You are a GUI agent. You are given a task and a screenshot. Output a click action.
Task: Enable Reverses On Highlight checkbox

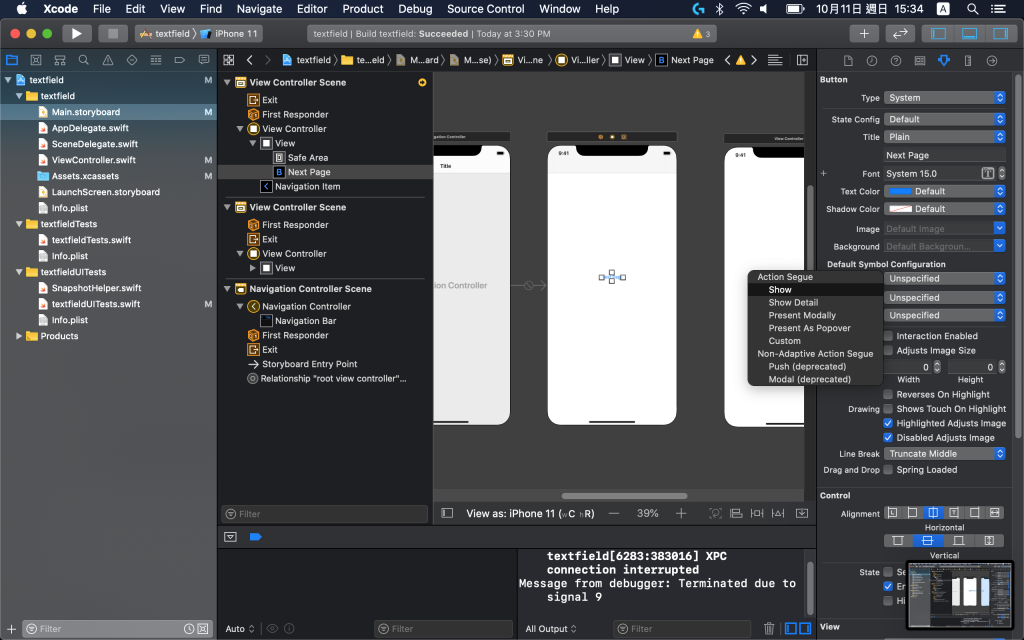(x=888, y=395)
